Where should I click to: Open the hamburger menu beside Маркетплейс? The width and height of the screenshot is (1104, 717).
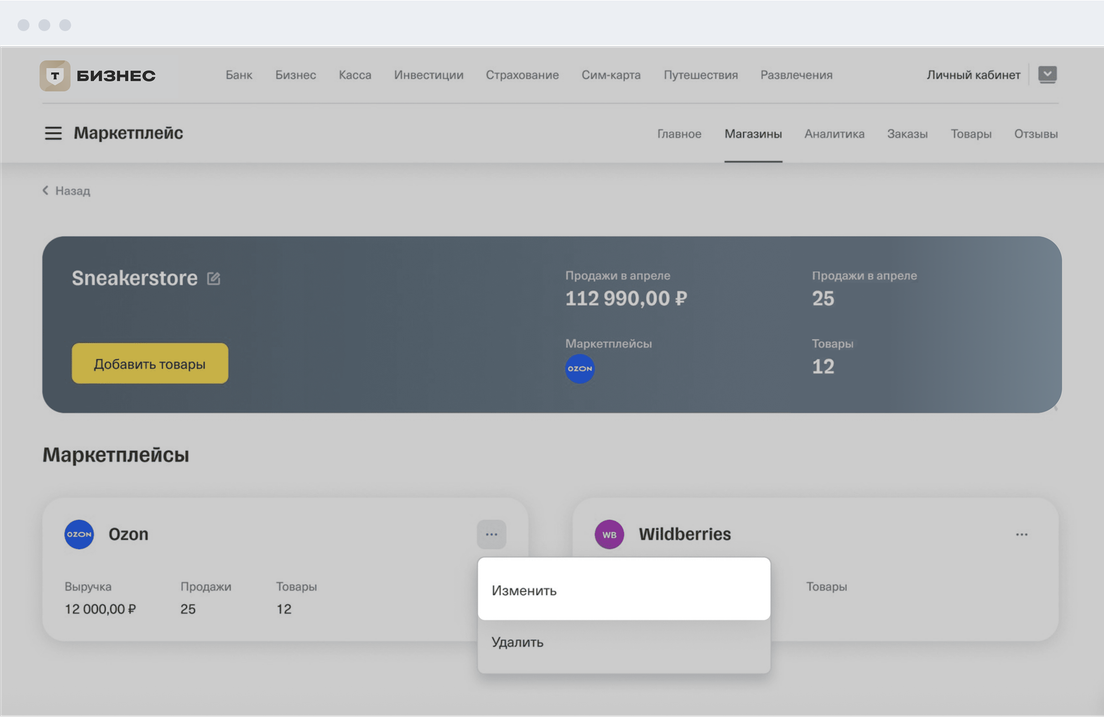point(53,133)
